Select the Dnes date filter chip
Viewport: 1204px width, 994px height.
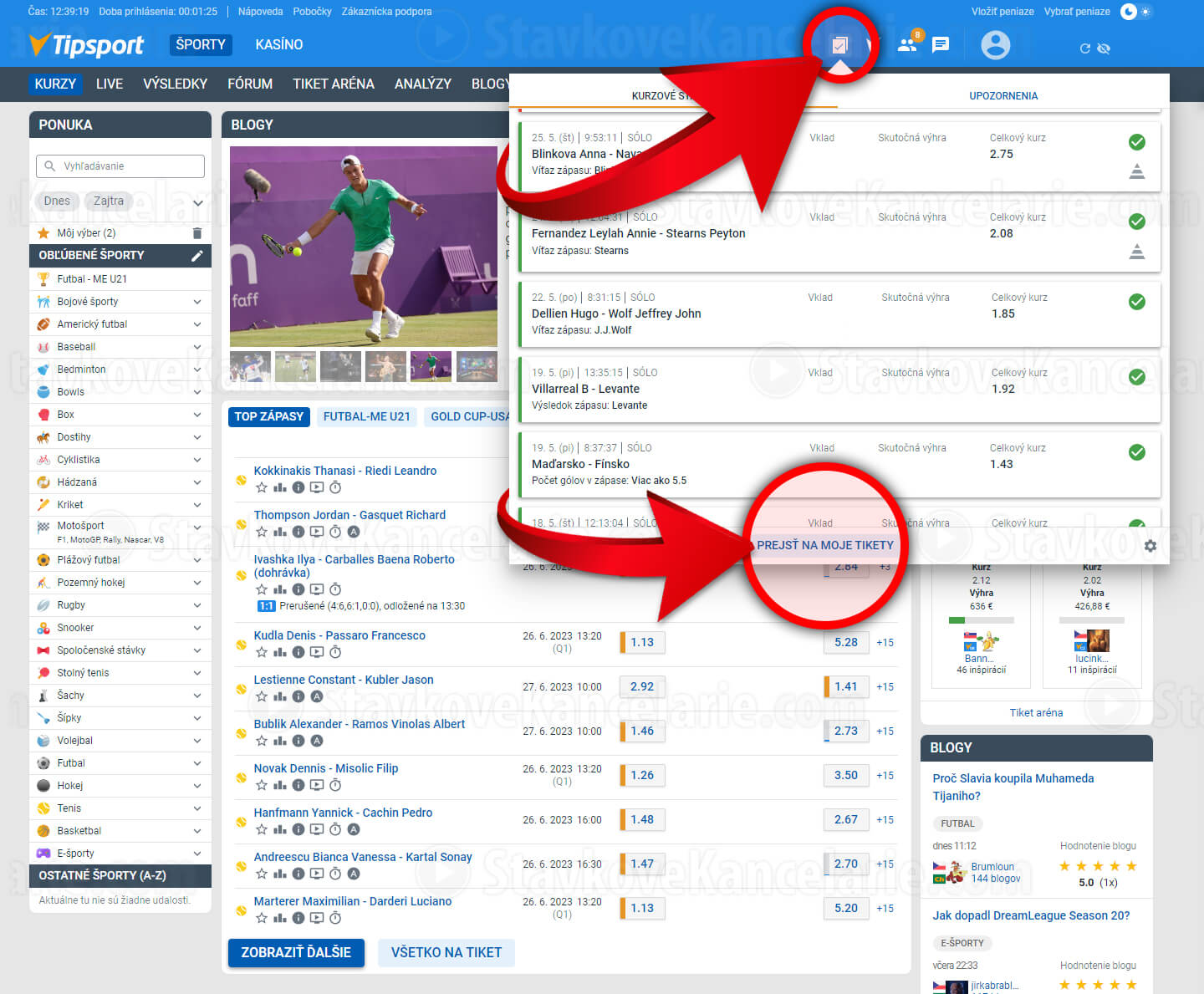click(x=57, y=201)
